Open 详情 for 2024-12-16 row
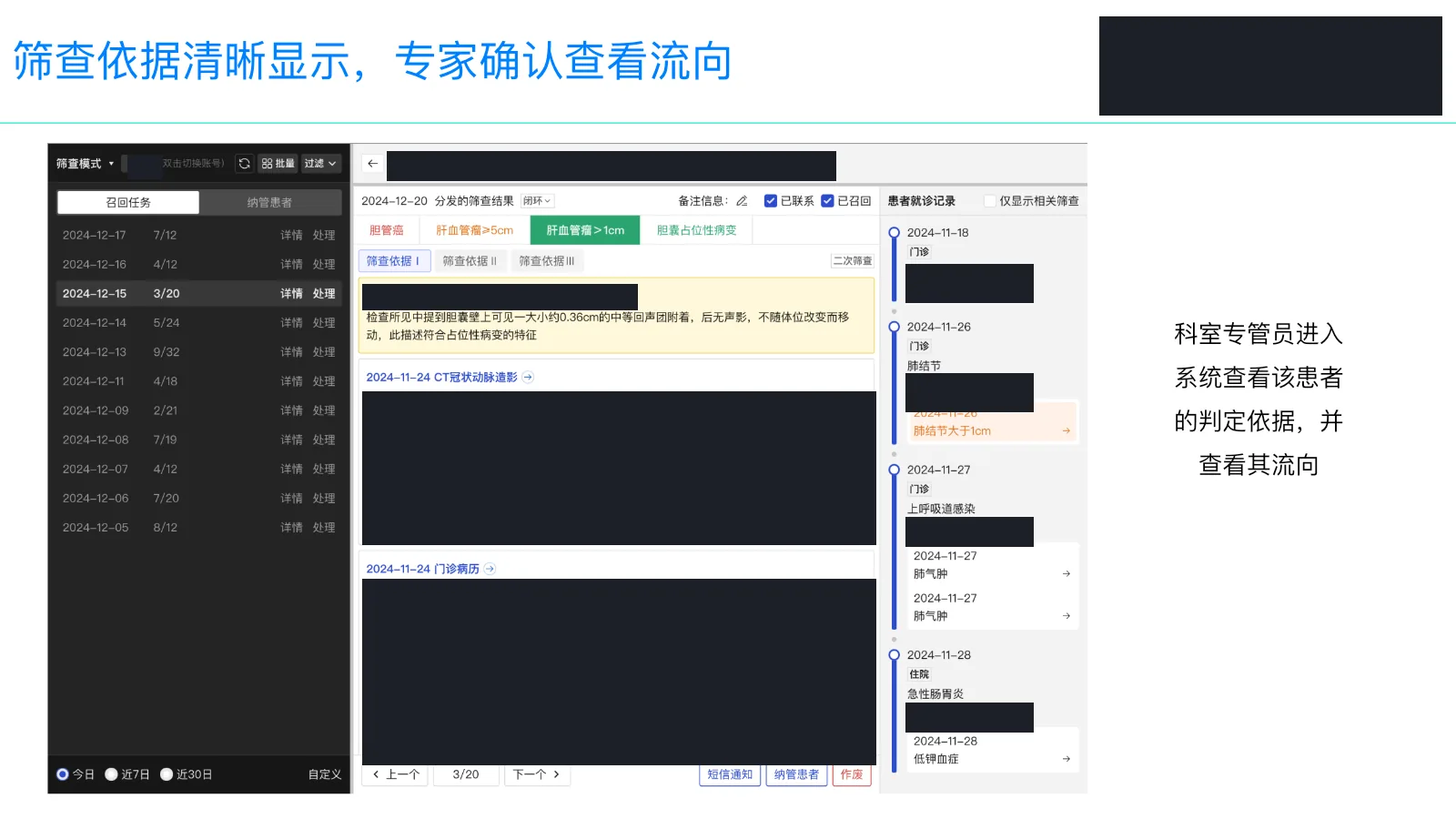The image size is (1456, 819). pos(291,264)
